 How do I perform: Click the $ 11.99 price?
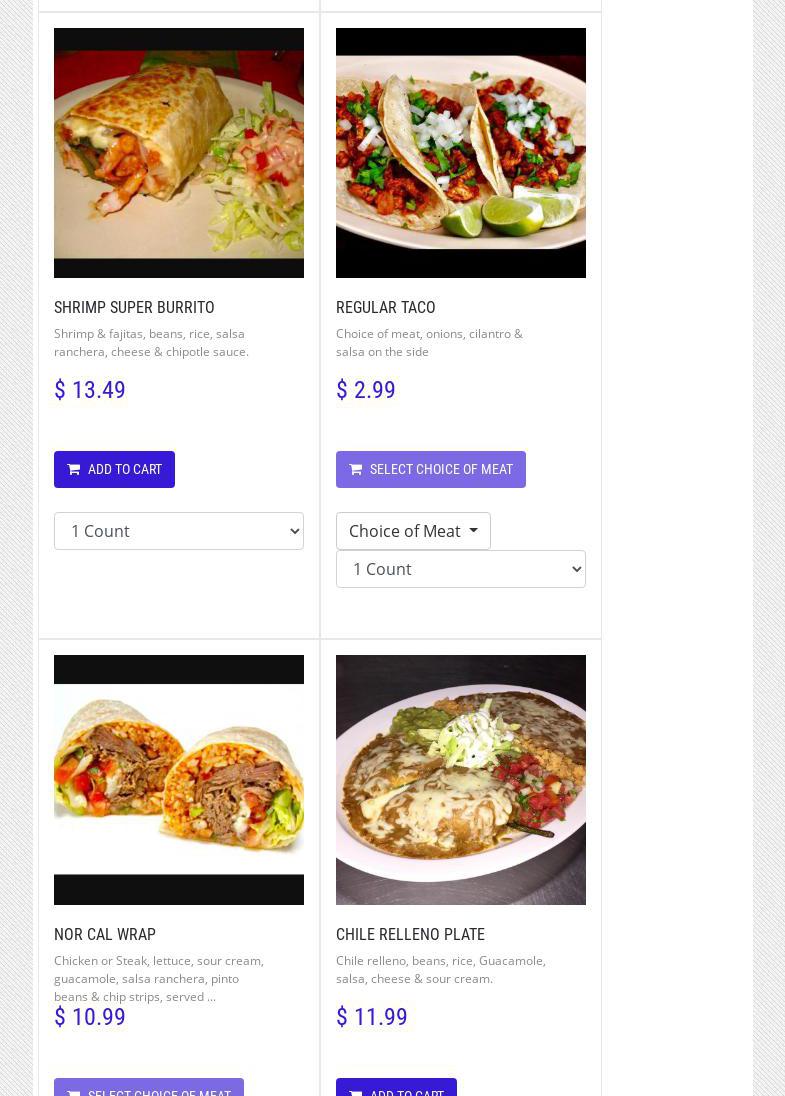coord(372,1017)
